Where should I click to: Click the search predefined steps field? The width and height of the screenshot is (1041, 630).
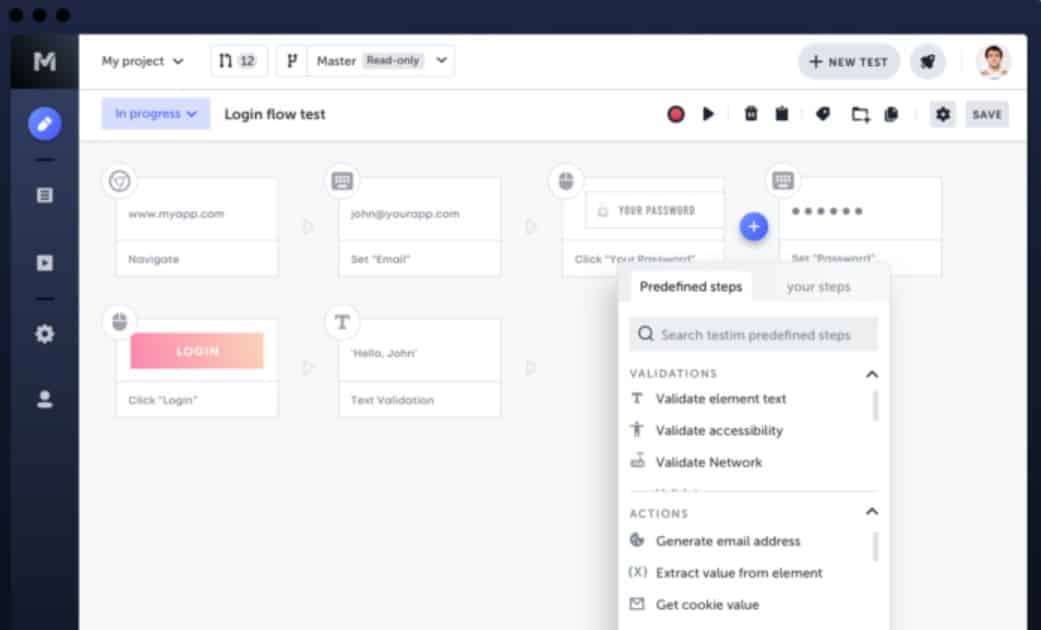(x=754, y=335)
